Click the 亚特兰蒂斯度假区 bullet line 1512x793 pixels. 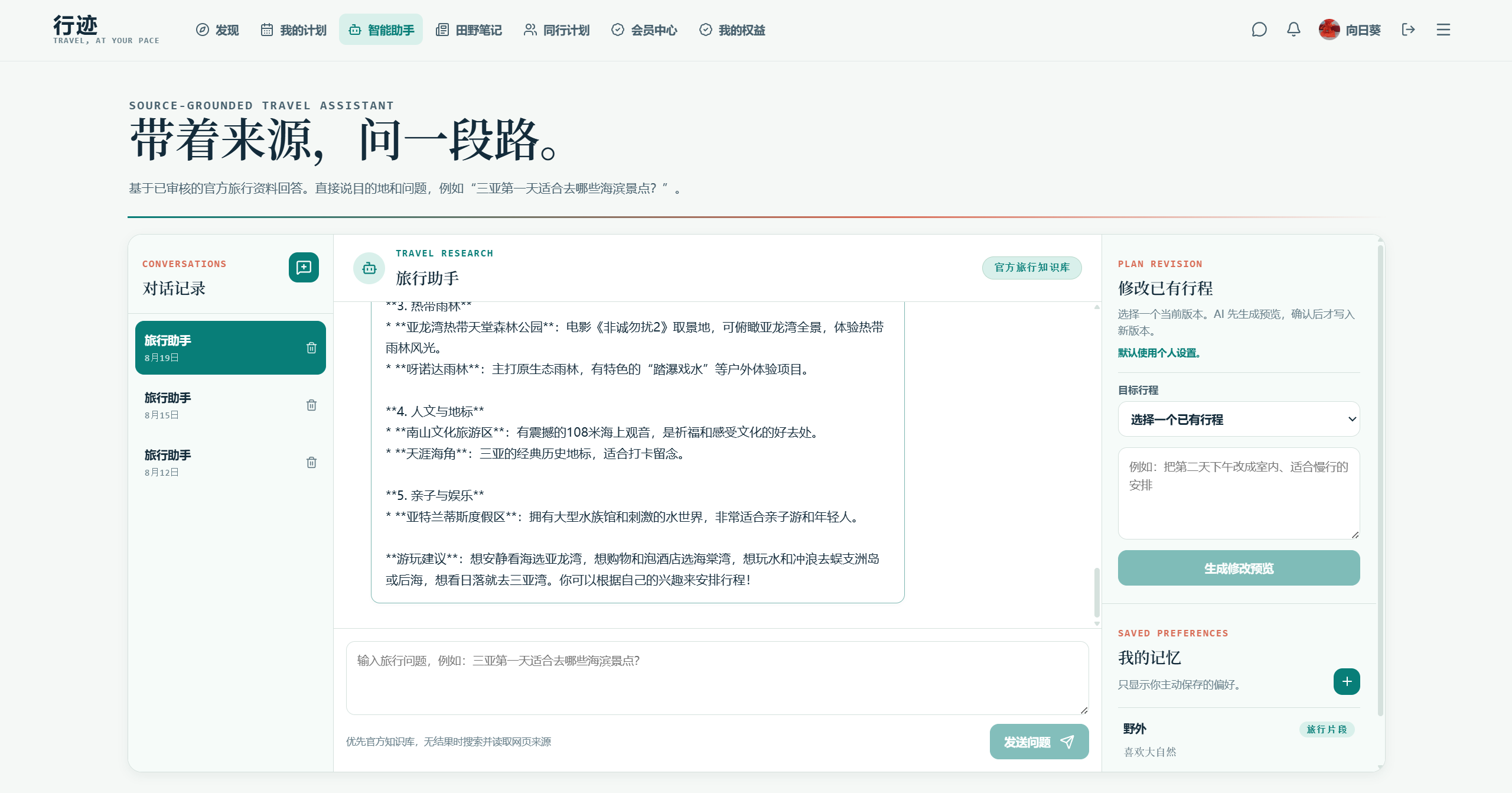tap(623, 517)
